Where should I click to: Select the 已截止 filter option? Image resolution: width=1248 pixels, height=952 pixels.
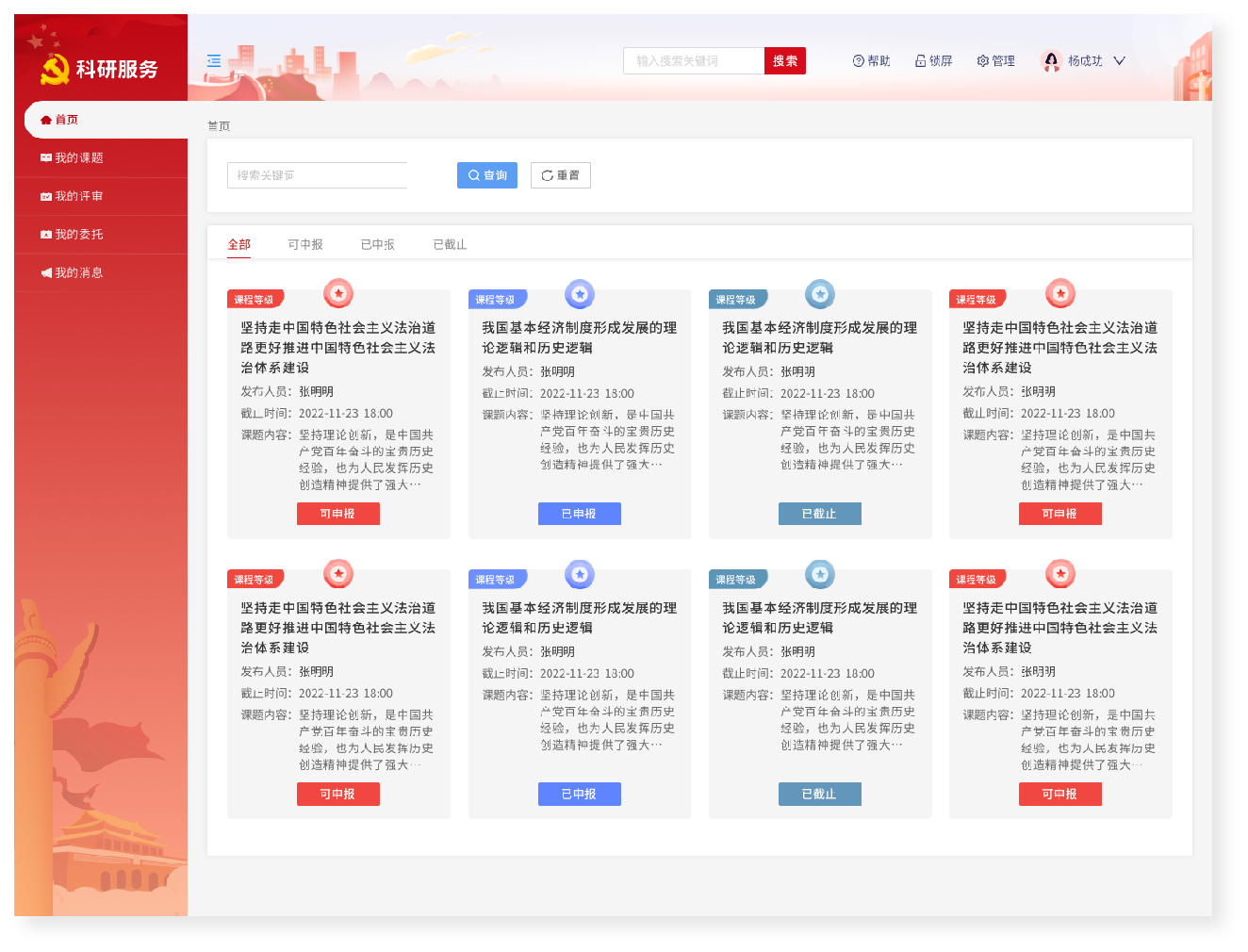[450, 243]
